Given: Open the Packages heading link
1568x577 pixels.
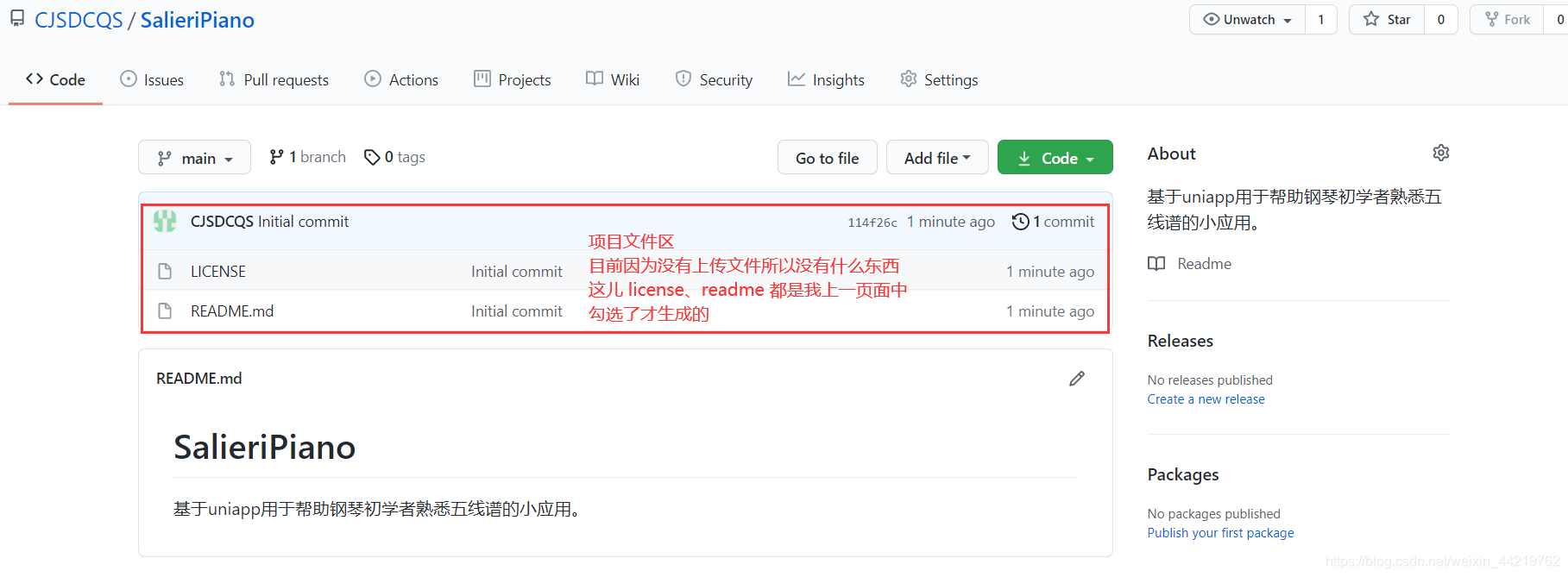Looking at the screenshot, I should tap(1183, 474).
